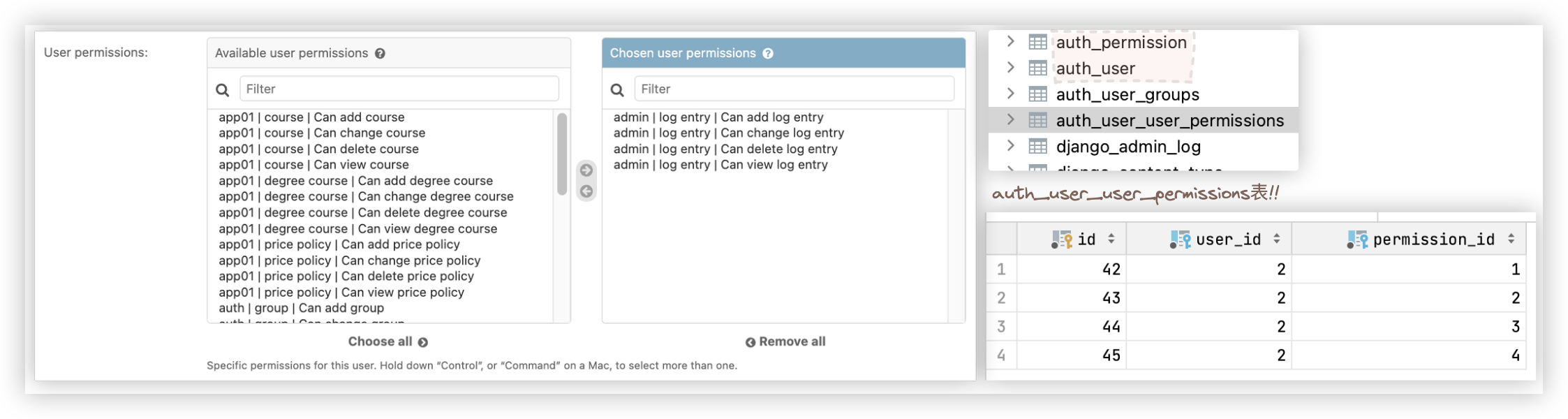Sort by the user_id column header
1568x419 pixels.
[x=1228, y=240]
